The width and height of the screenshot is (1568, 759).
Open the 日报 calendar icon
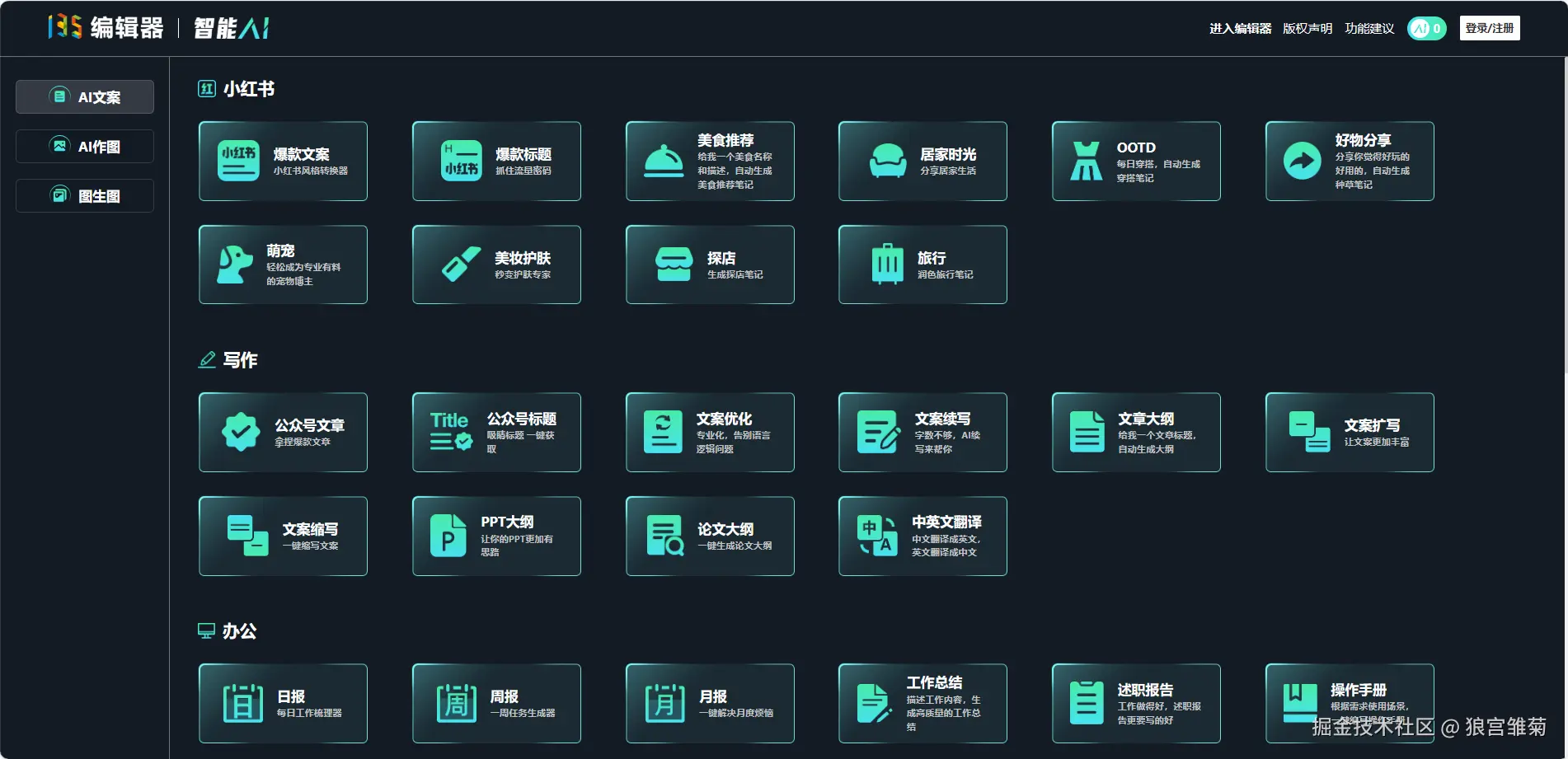click(x=242, y=704)
